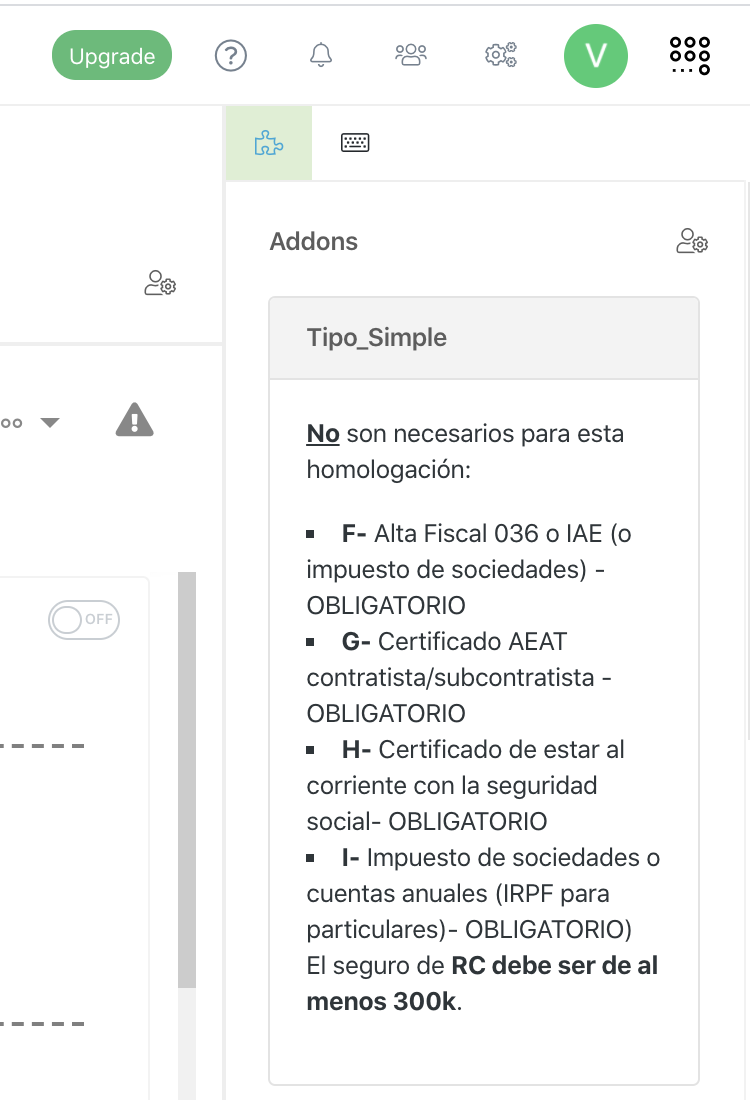This screenshot has height=1100, width=750.
Task: Open the settings gears icon
Action: (x=500, y=56)
